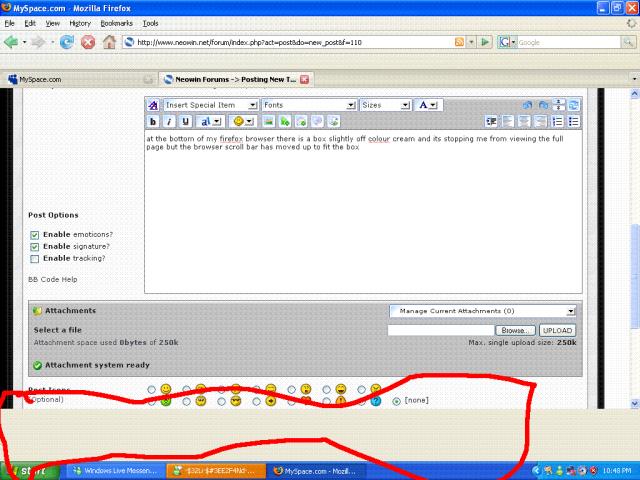
Task: Click in the attachment file path field
Action: click(x=440, y=330)
